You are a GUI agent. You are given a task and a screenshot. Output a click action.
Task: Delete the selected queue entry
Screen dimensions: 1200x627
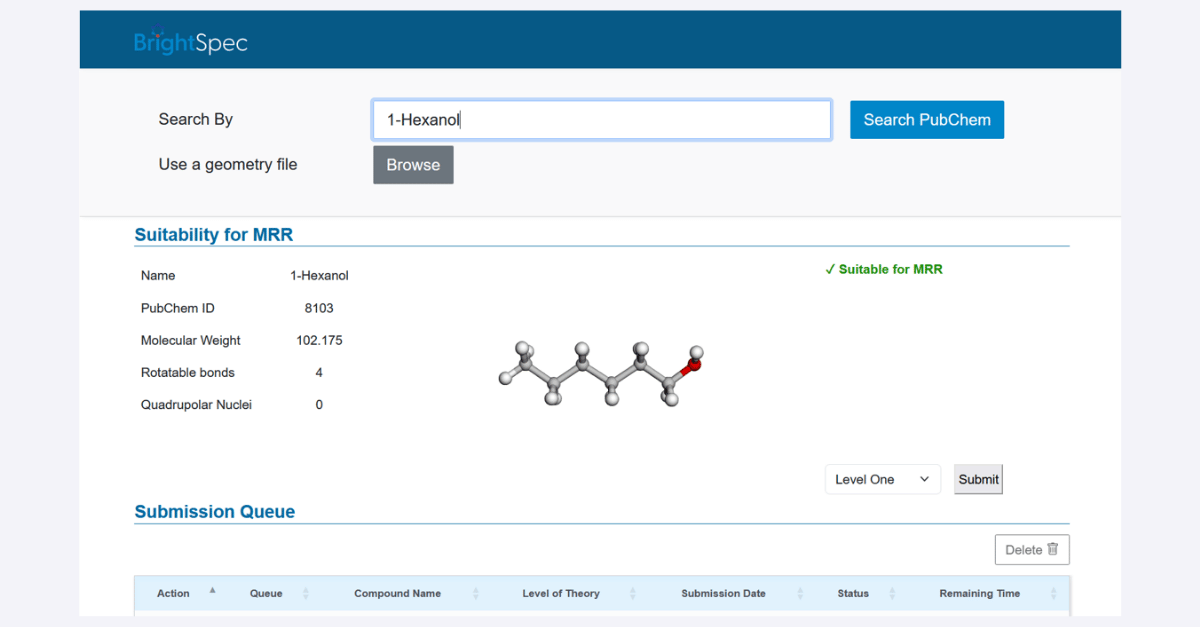[1032, 549]
